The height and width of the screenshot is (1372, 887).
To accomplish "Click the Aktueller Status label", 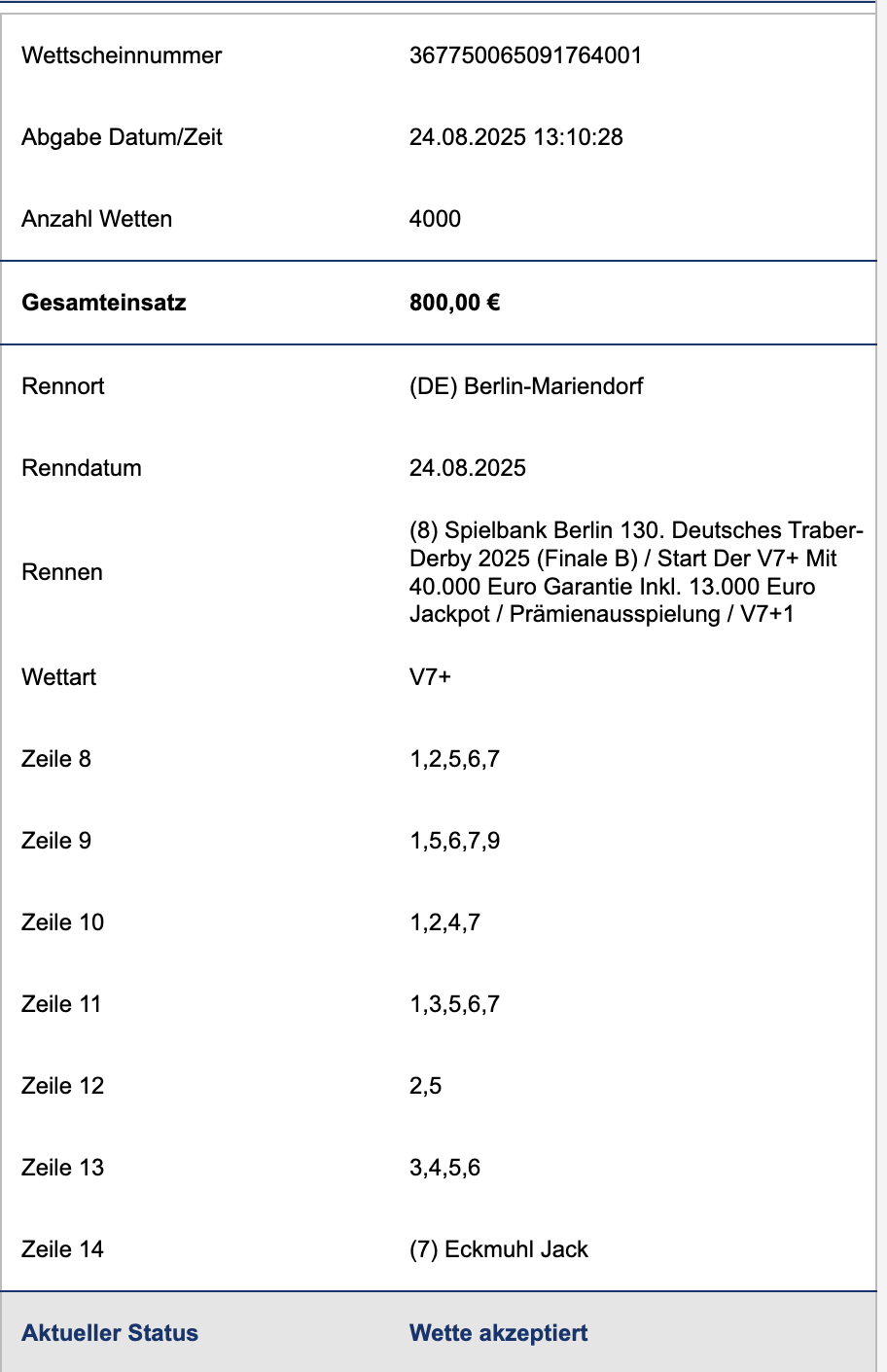I will 110,1333.
